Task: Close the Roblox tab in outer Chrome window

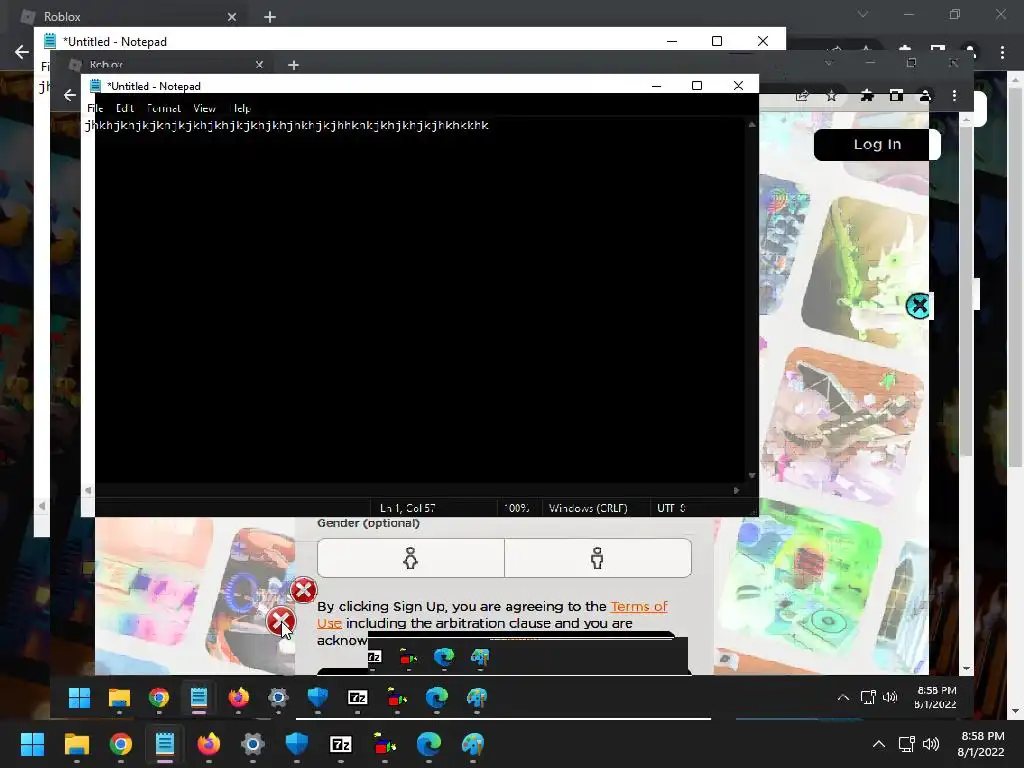Action: point(232,17)
